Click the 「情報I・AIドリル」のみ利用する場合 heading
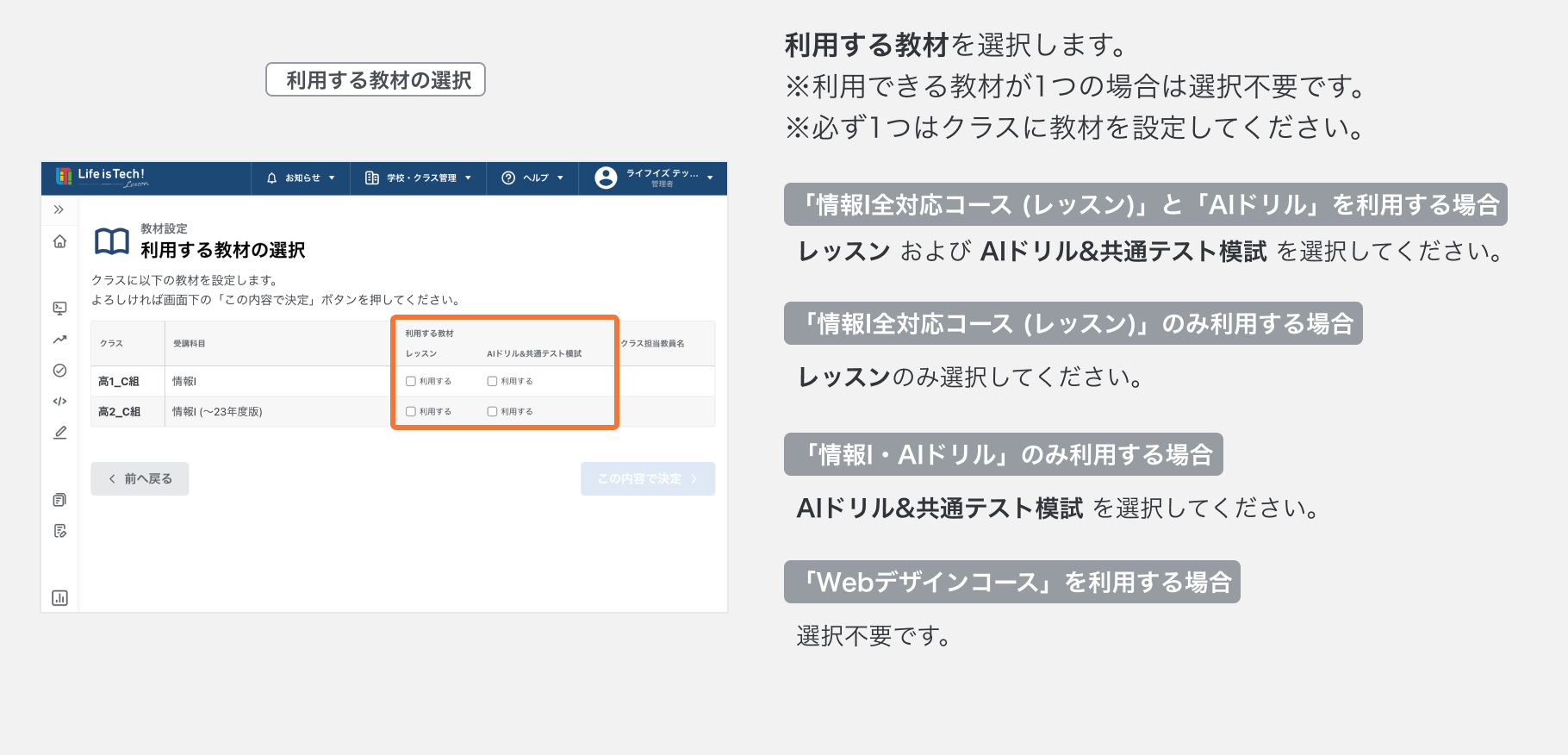 coord(1004,454)
